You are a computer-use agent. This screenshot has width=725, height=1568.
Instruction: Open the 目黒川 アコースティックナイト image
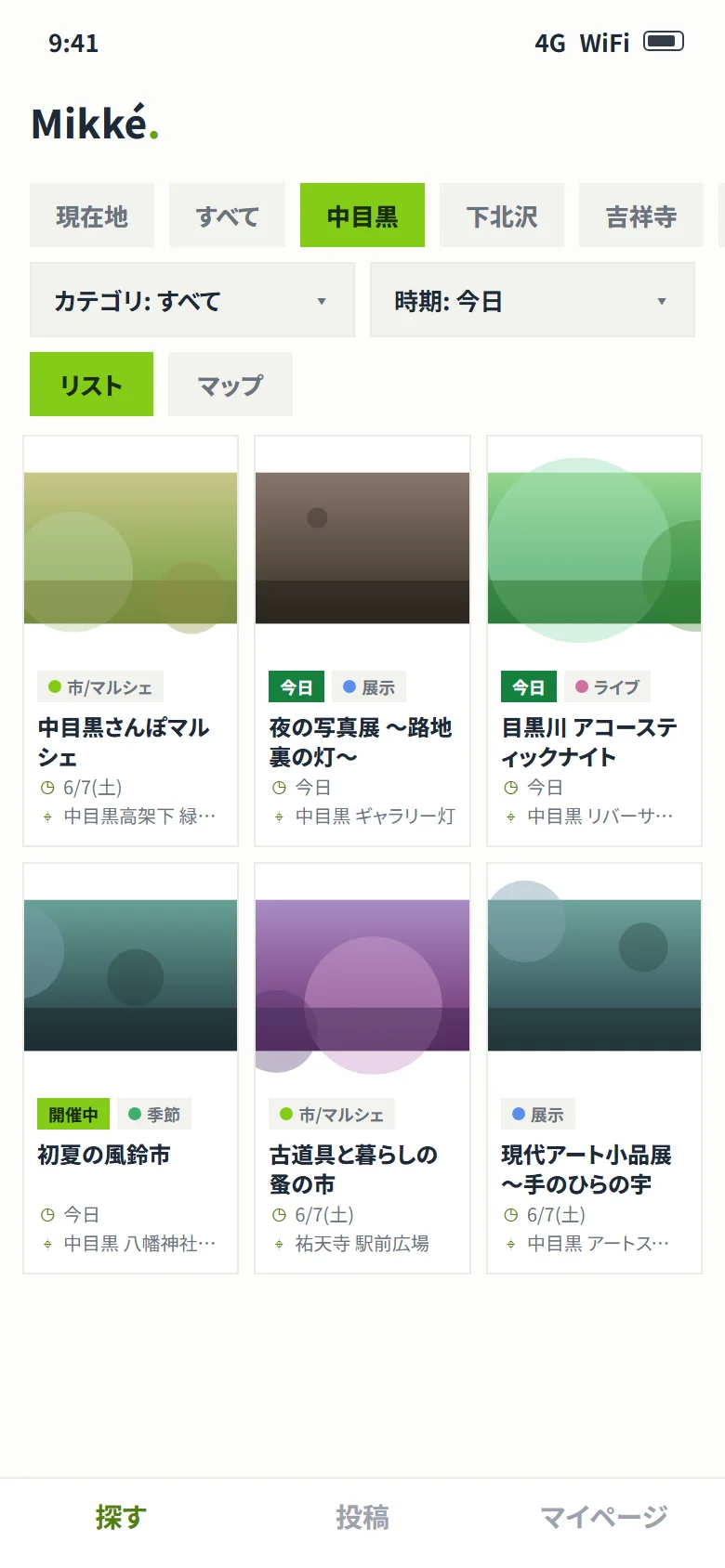[595, 548]
